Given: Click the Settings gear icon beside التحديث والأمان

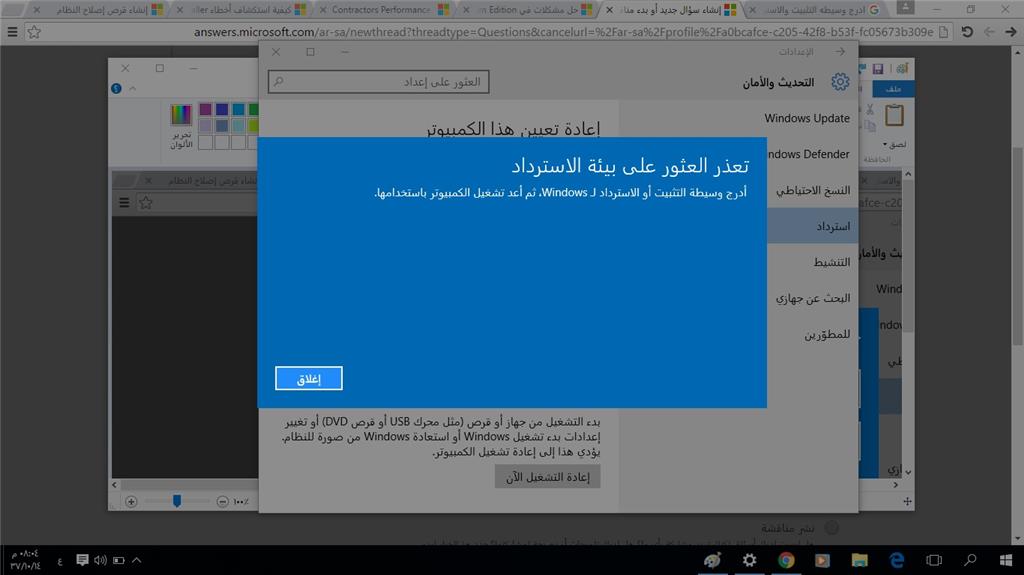Looking at the screenshot, I should click(840, 82).
